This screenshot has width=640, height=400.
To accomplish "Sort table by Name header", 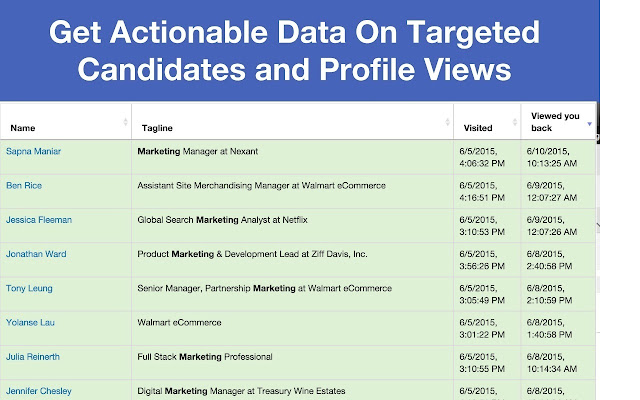I will pos(22,128).
